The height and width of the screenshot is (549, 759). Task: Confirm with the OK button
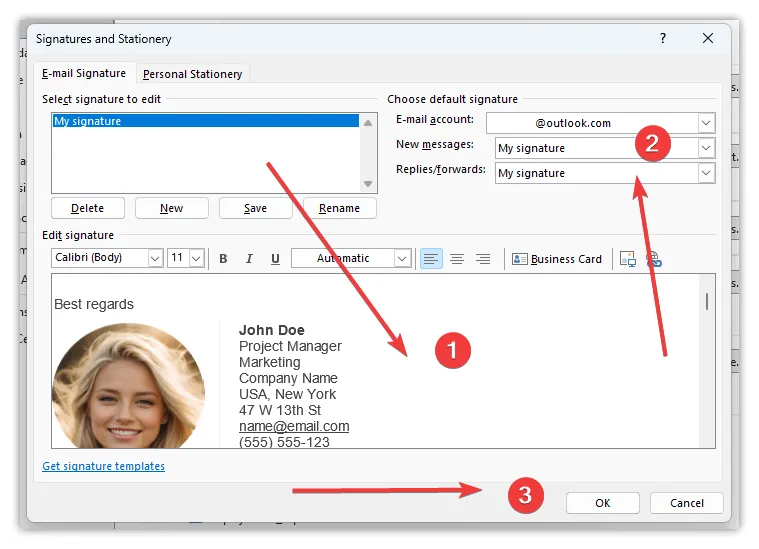[603, 503]
